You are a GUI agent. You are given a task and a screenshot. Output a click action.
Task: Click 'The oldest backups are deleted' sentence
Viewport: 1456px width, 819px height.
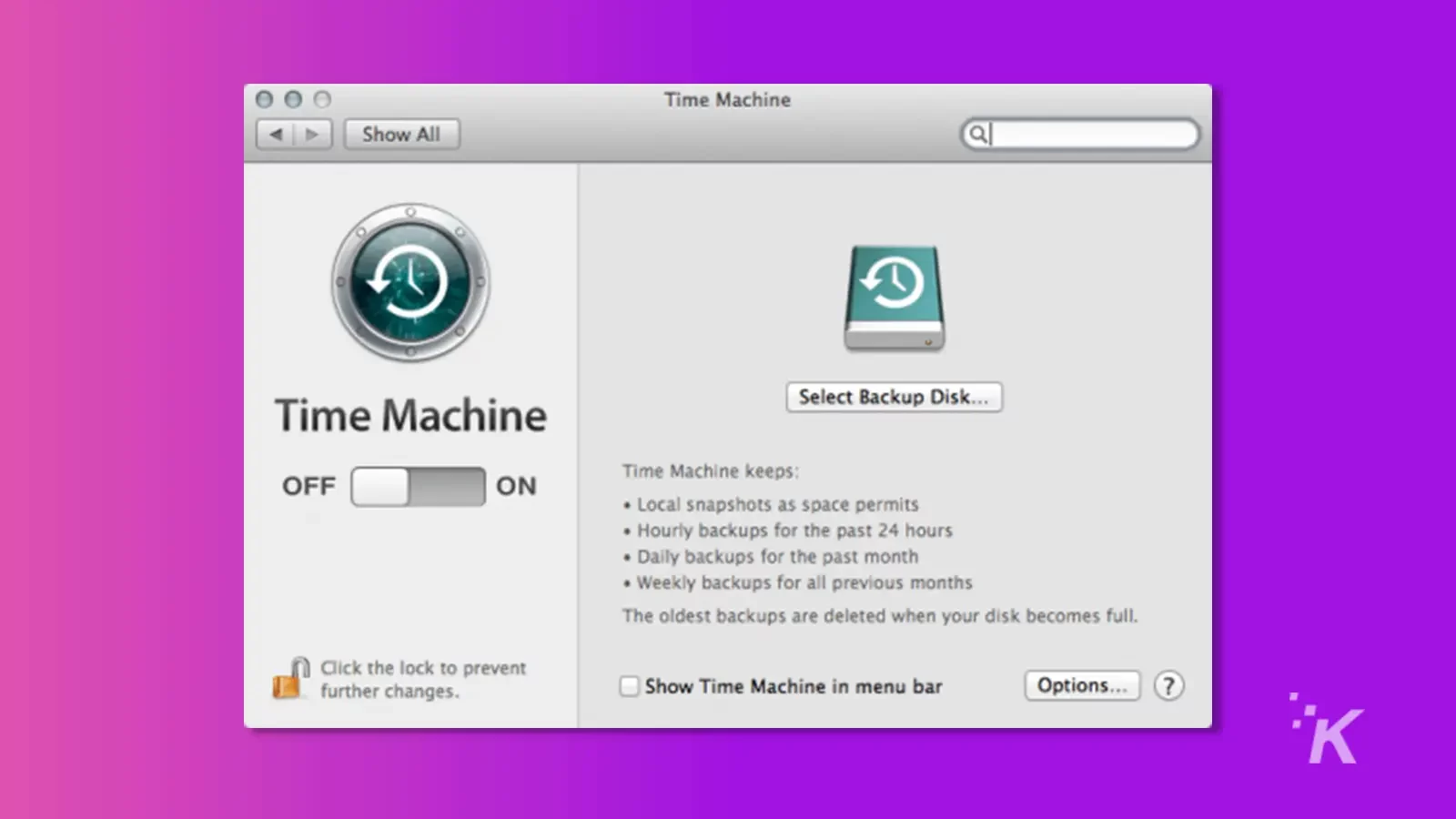880,616
